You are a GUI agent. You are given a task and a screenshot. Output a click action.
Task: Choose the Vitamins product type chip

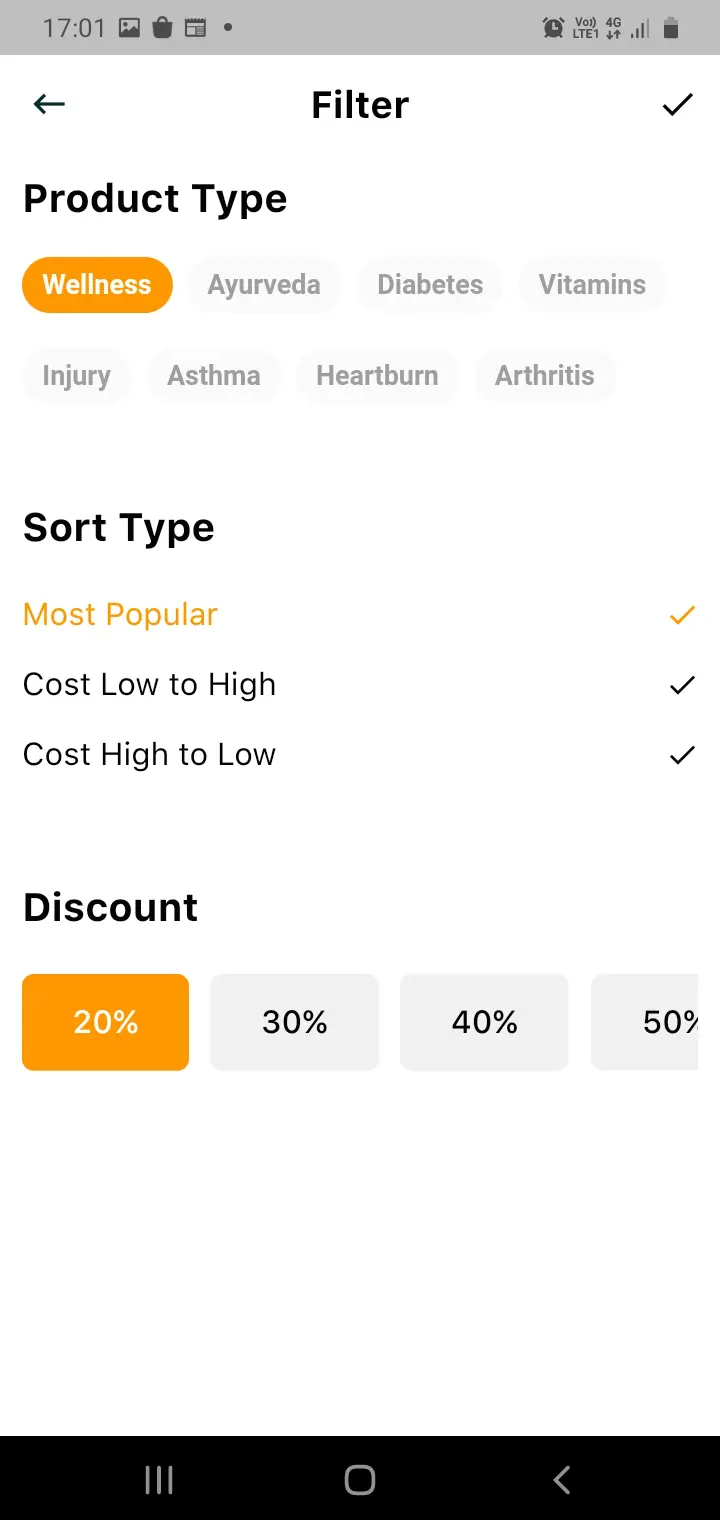[x=592, y=285]
